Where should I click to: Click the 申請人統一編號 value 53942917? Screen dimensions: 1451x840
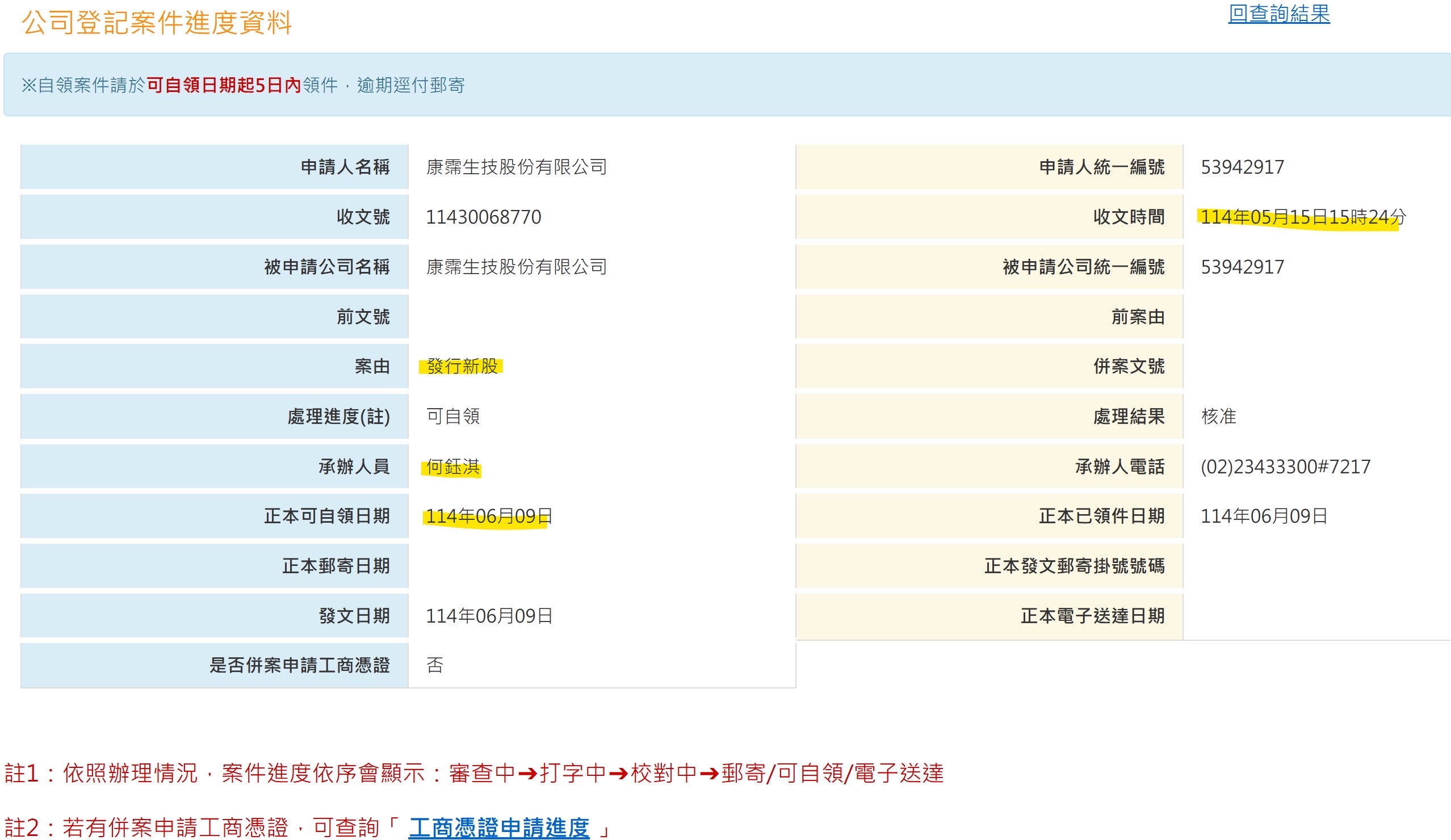(x=1242, y=167)
